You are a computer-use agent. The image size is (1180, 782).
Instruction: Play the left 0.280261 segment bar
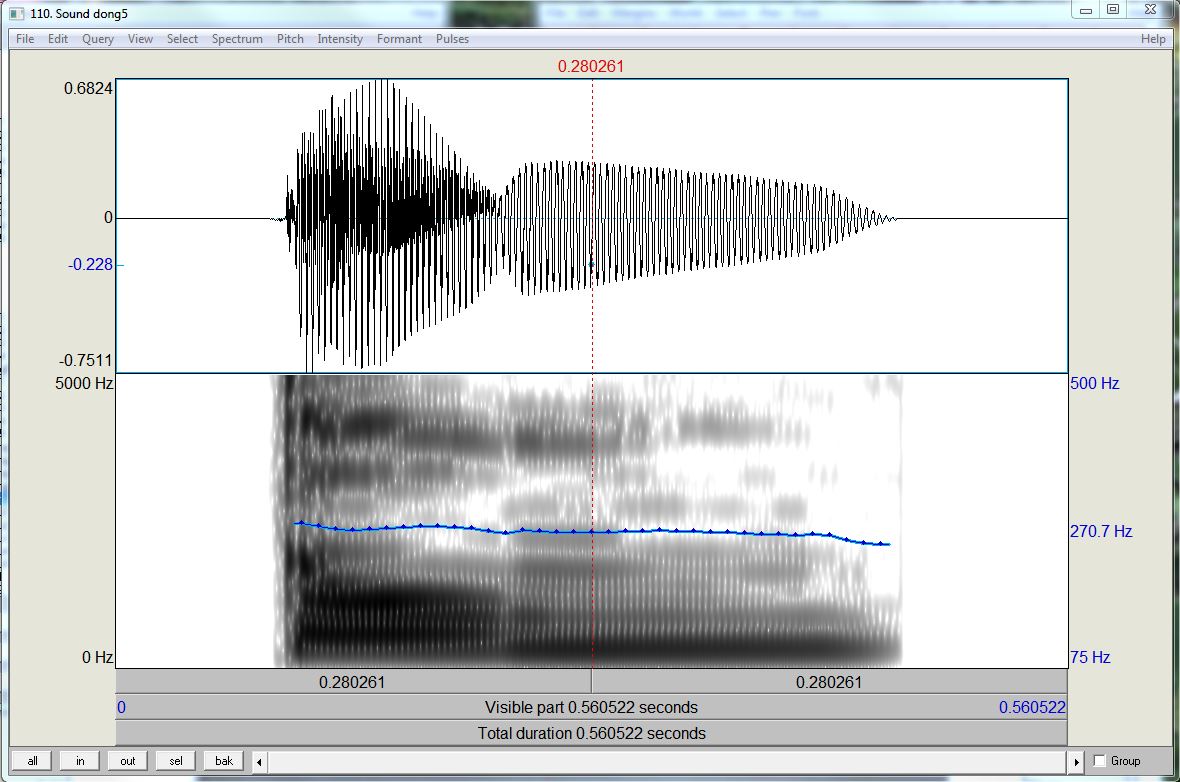point(353,682)
